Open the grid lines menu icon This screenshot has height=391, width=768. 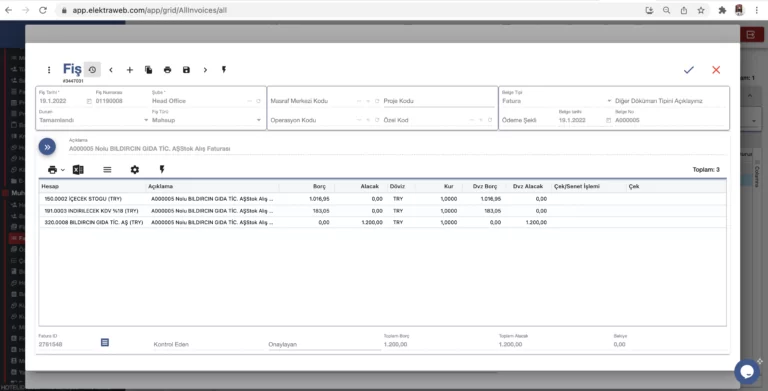107,170
